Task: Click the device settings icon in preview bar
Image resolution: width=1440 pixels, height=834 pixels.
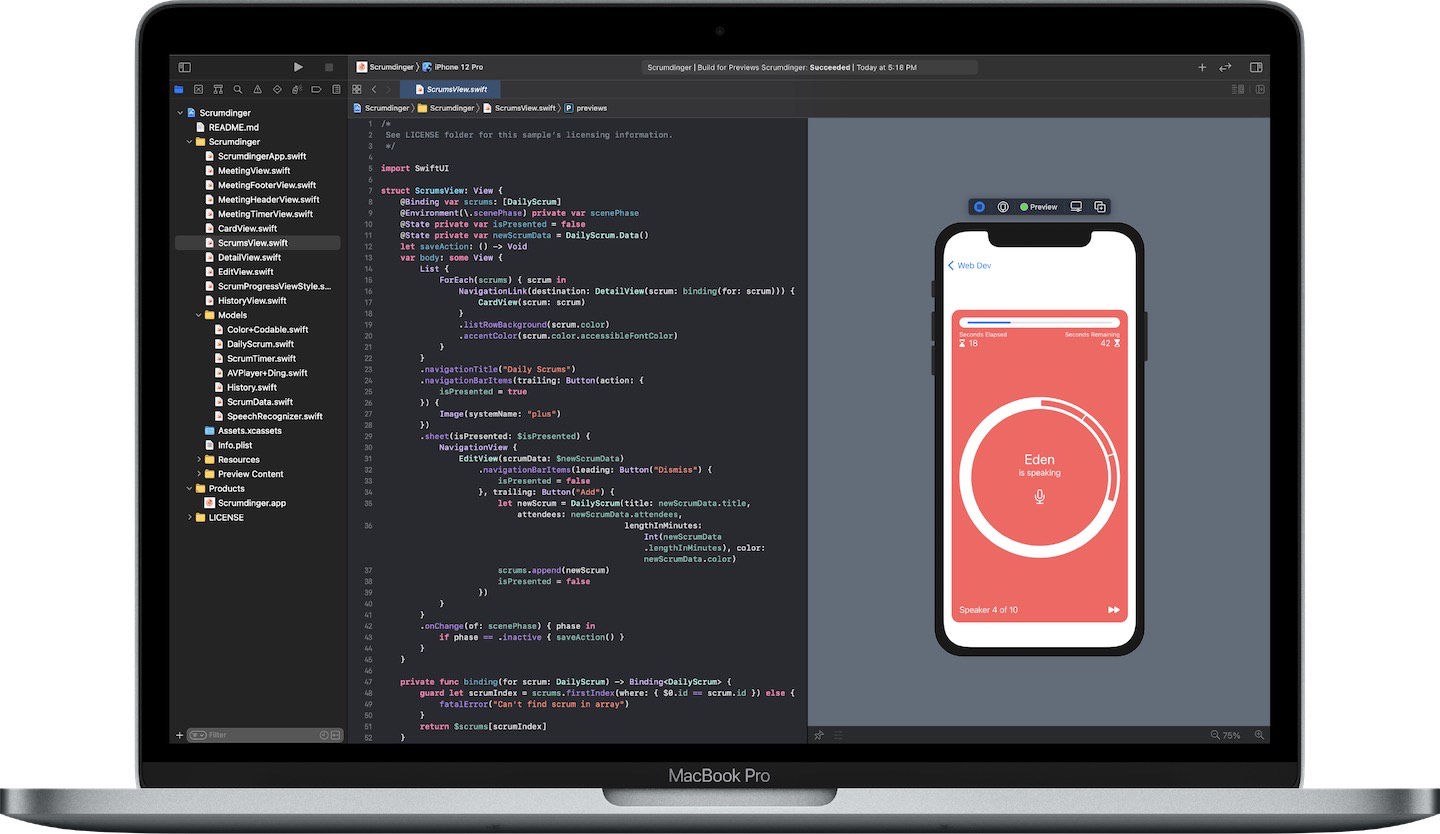Action: click(1003, 206)
